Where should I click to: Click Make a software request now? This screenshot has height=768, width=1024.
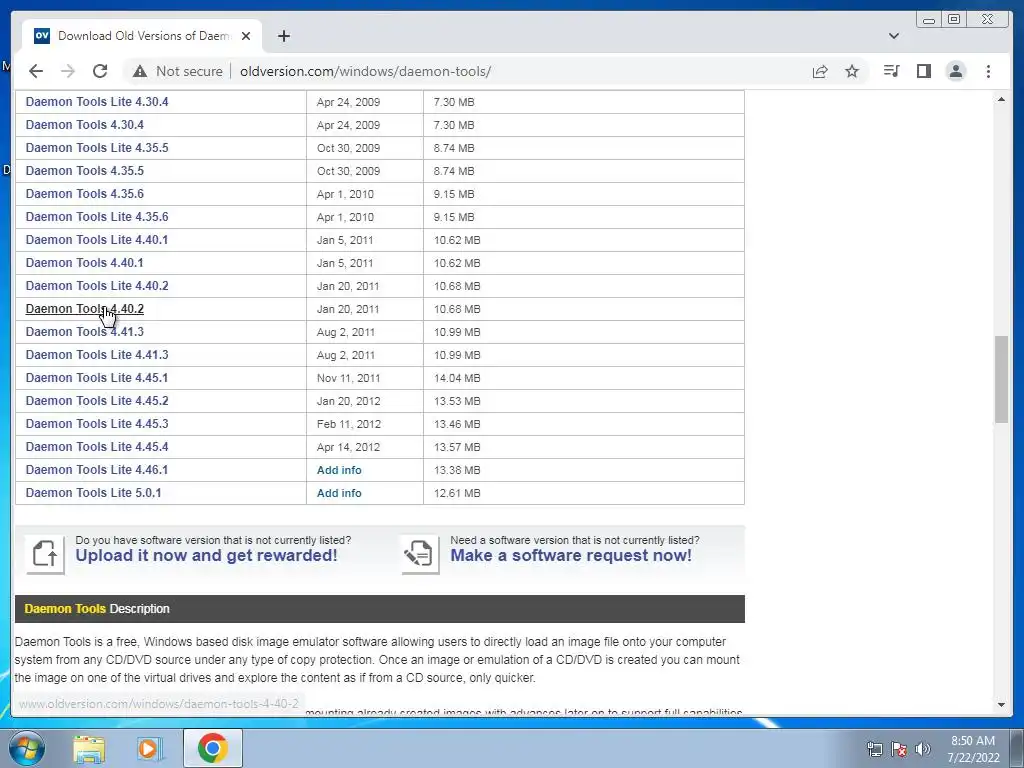pyautogui.click(x=571, y=555)
